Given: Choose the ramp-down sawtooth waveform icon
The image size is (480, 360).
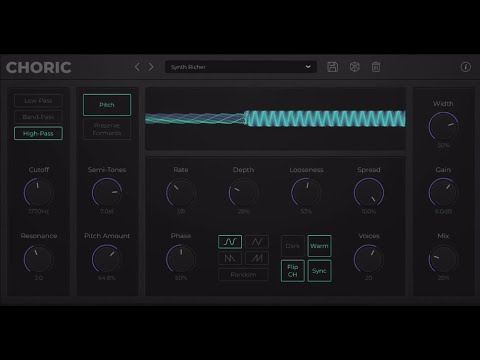Looking at the screenshot, I should 230,258.
